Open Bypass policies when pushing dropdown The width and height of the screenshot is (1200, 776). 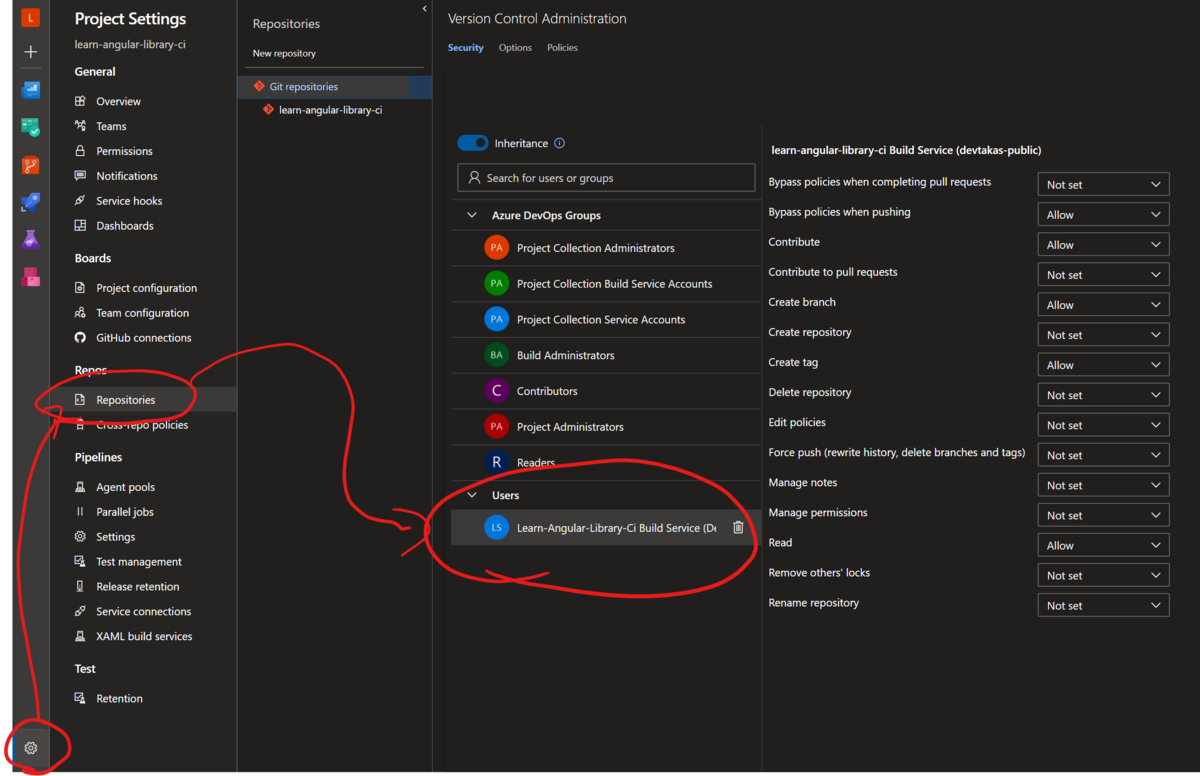[x=1103, y=214]
